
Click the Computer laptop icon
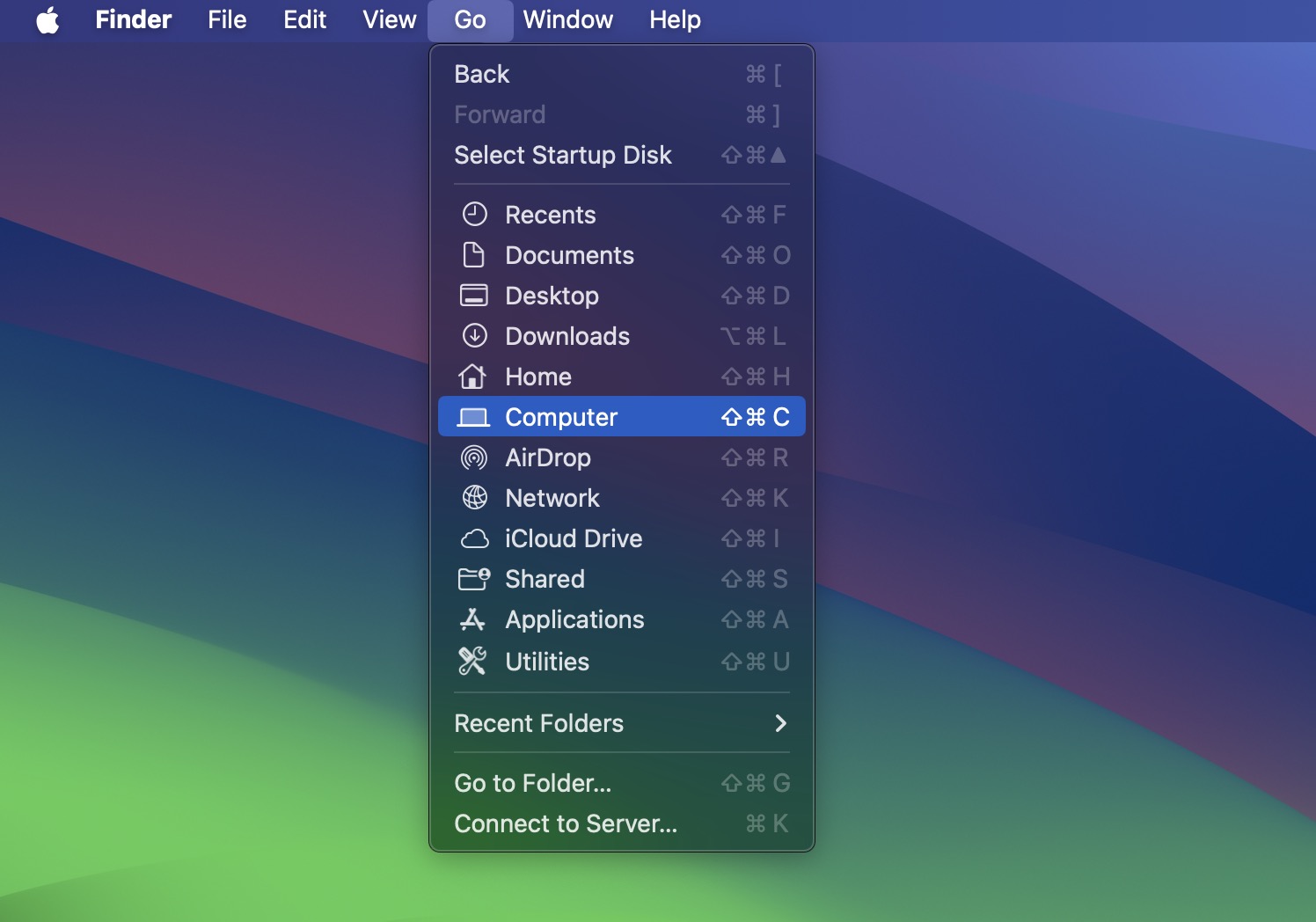[473, 416]
